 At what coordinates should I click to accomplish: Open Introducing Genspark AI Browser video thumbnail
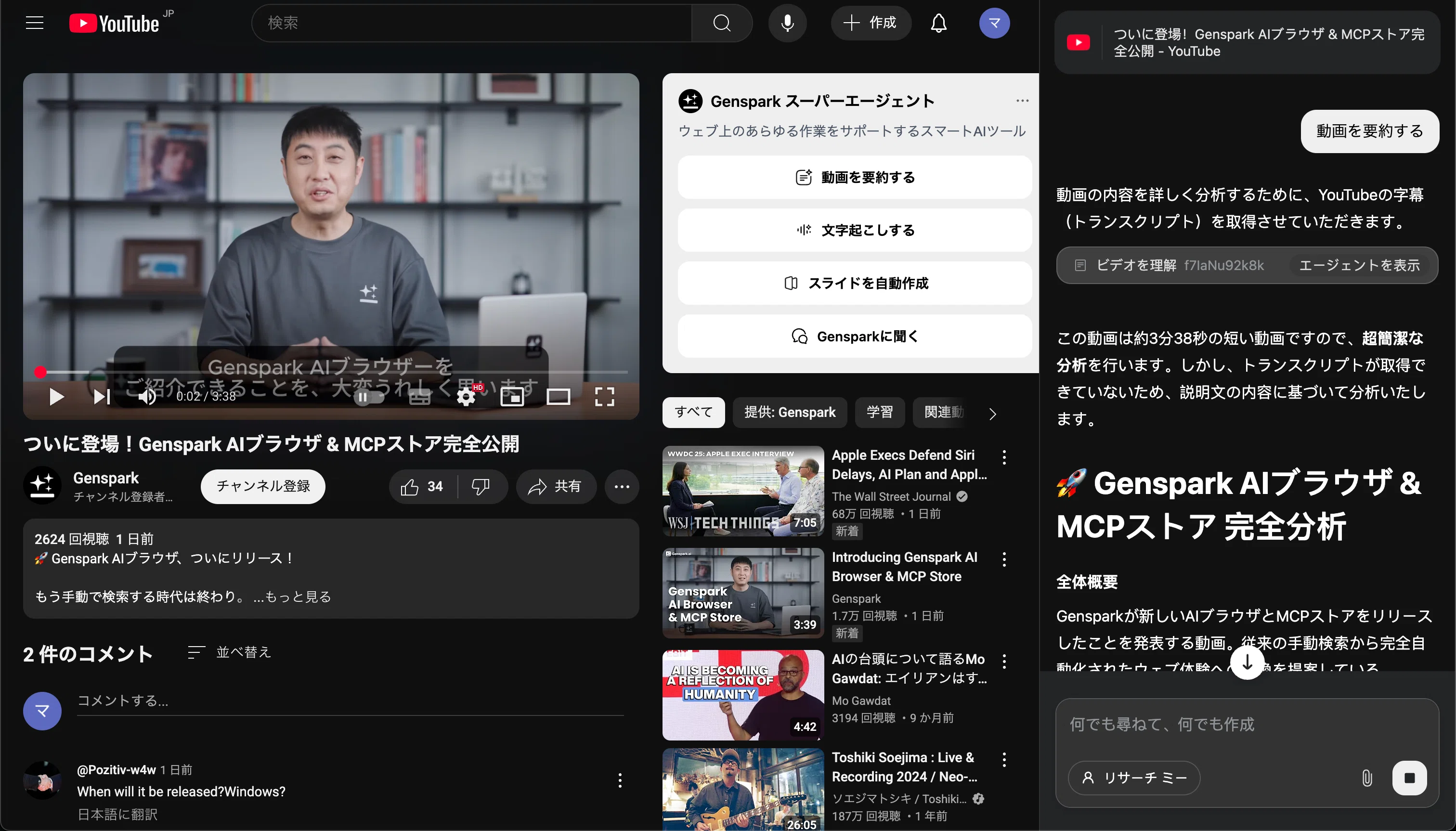click(x=742, y=593)
